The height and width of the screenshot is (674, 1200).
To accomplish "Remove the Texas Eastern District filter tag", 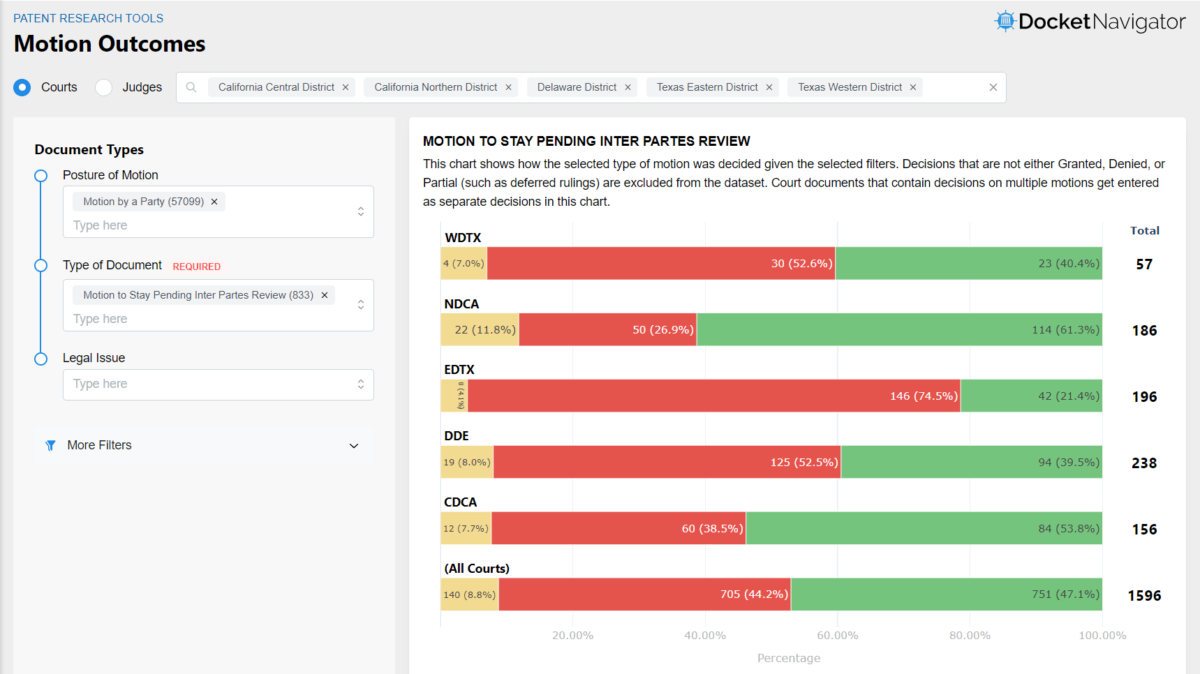I will pyautogui.click(x=769, y=87).
